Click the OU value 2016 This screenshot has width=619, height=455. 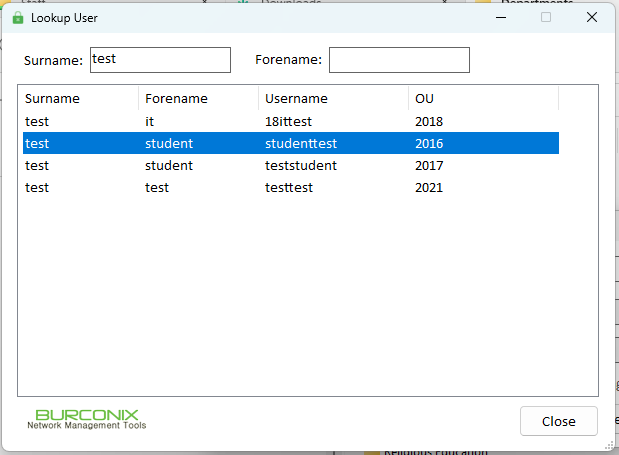click(429, 144)
